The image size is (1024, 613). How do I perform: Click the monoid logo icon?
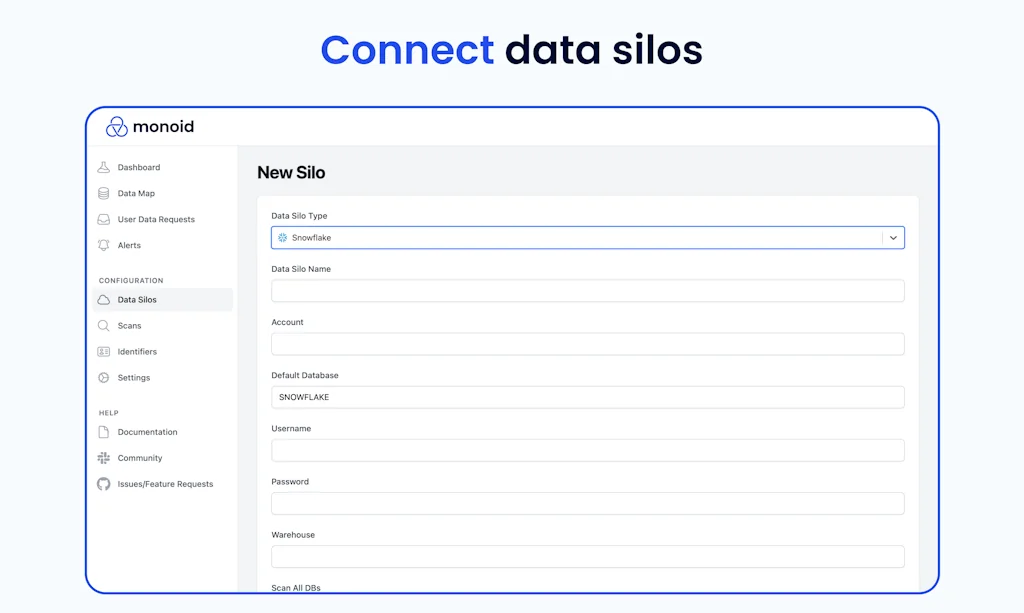(x=117, y=127)
